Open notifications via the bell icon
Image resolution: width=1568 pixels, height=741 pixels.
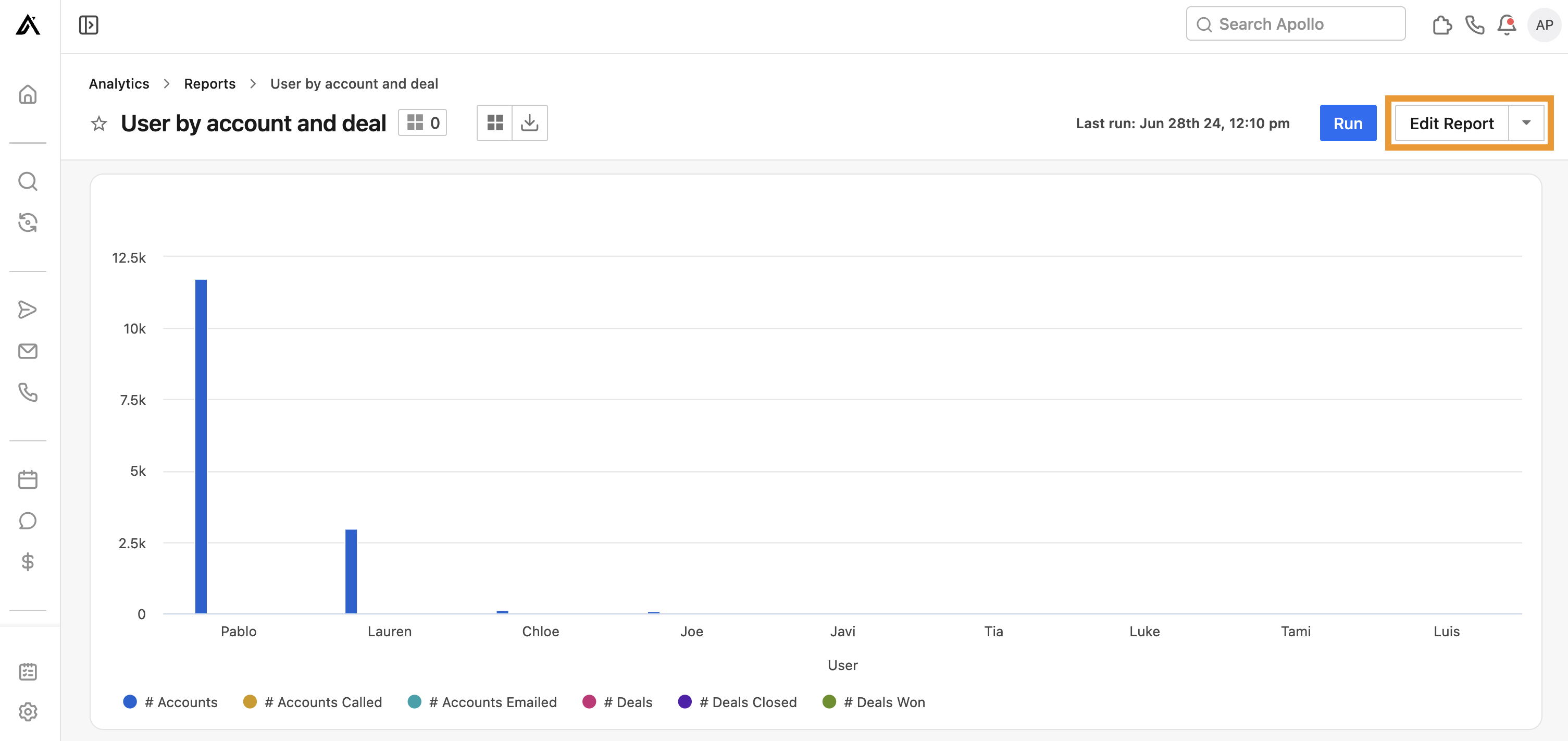tap(1508, 24)
